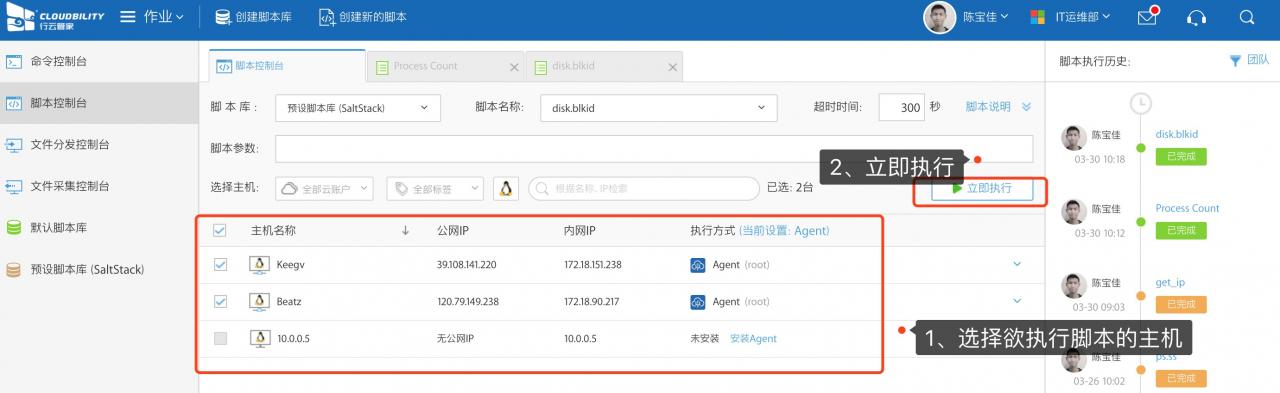Screen dimensions: 1280x393
Task: Click the 安装Agent link
Action: pyautogui.click(x=753, y=338)
